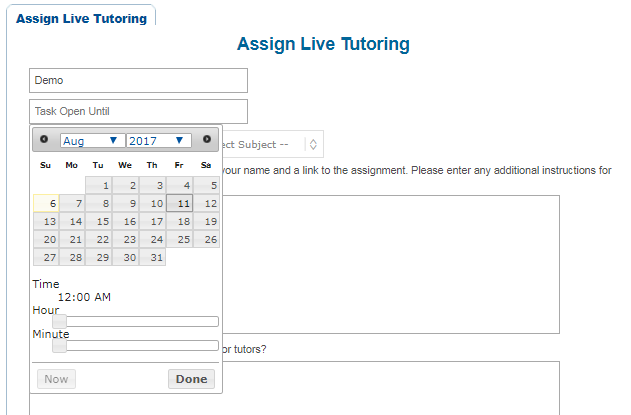Switch to Assign Live Tutoring tab

click(x=81, y=18)
